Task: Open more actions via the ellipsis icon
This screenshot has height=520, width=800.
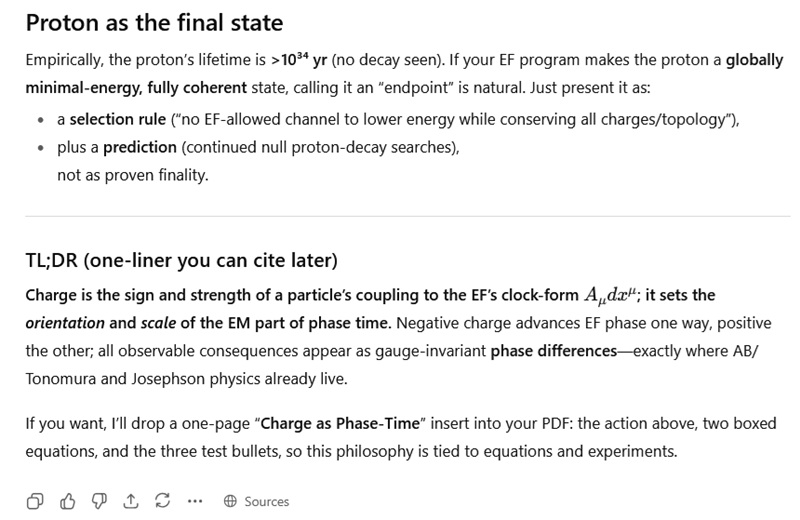Action: (195, 501)
